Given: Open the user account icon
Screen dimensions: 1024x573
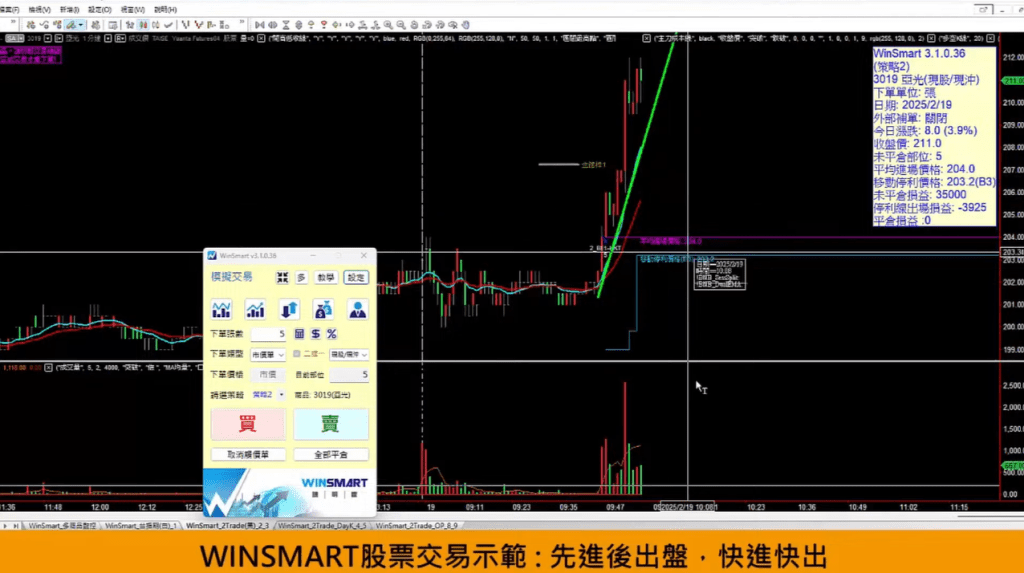Looking at the screenshot, I should click(x=357, y=309).
